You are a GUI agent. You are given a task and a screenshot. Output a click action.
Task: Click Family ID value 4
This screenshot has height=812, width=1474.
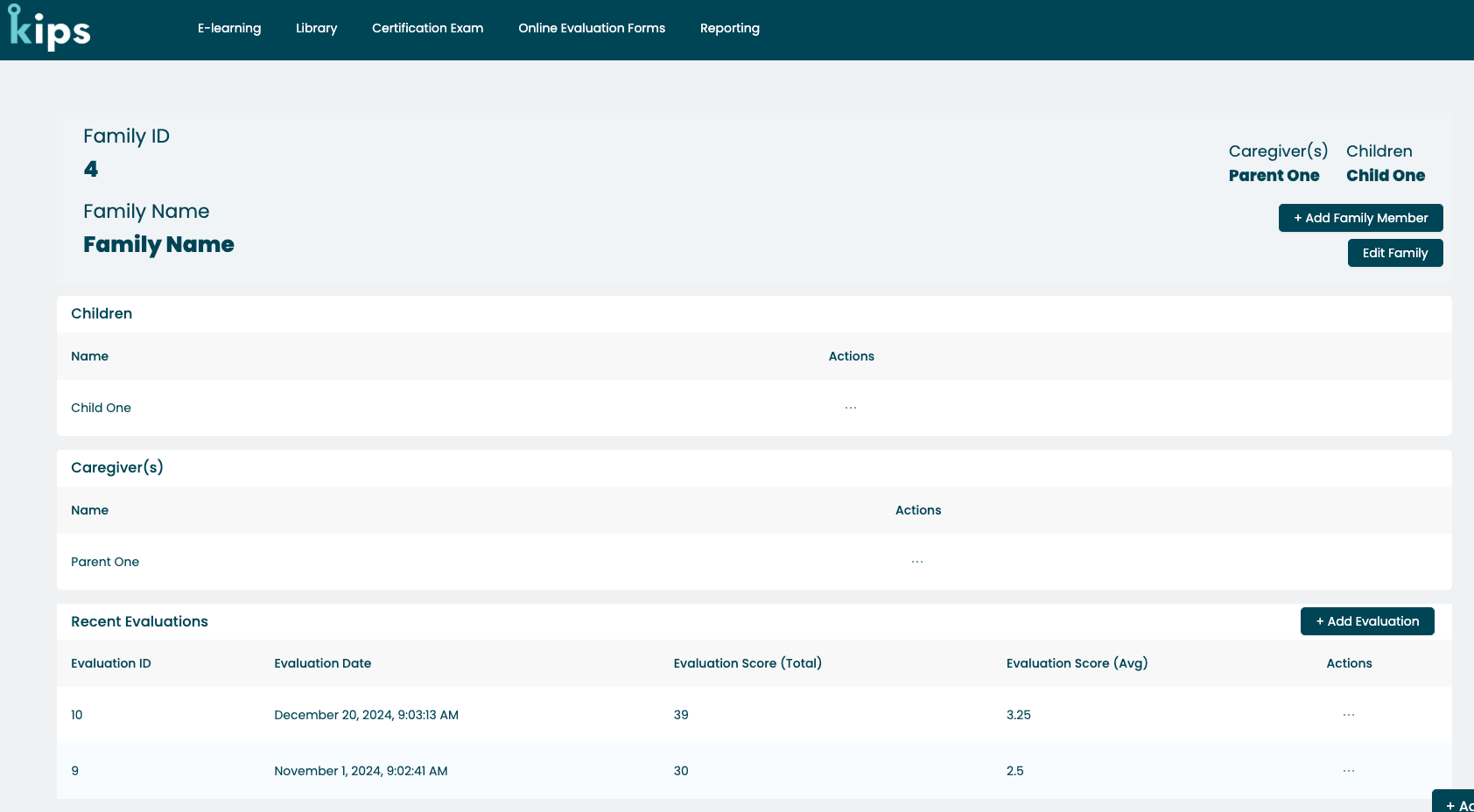coord(91,169)
